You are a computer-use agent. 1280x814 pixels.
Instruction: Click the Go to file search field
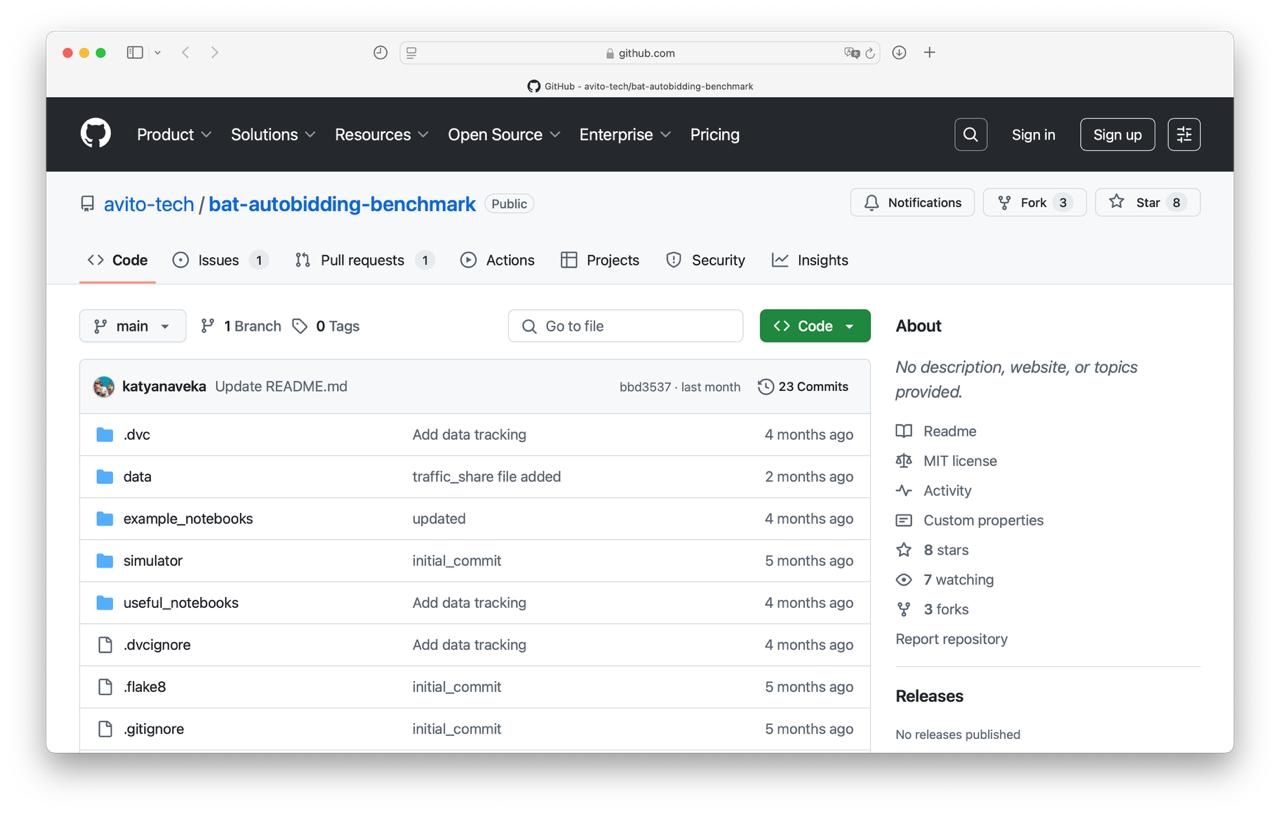[x=626, y=326]
